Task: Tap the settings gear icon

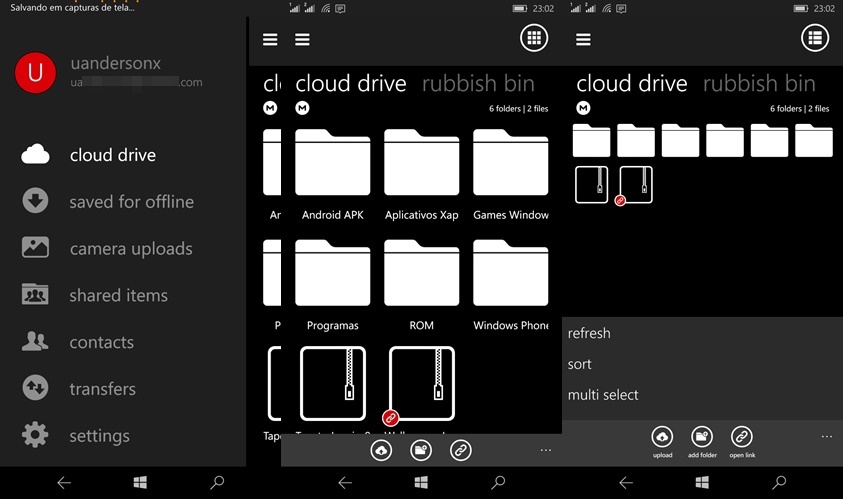Action: [35, 434]
